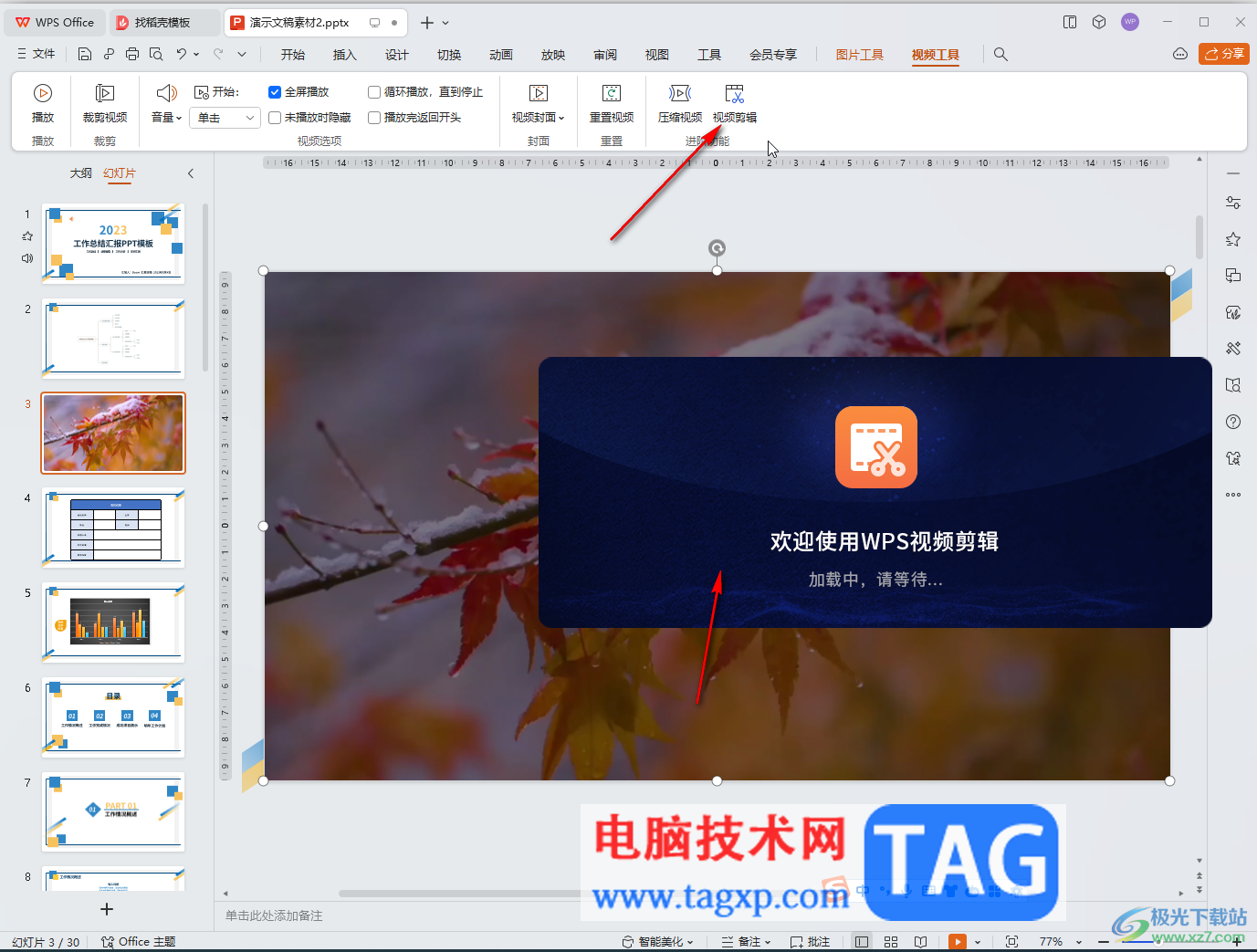Viewport: 1257px width, 952px height.
Task: Switch to the Insert (插入) ribbon tab
Action: point(345,55)
